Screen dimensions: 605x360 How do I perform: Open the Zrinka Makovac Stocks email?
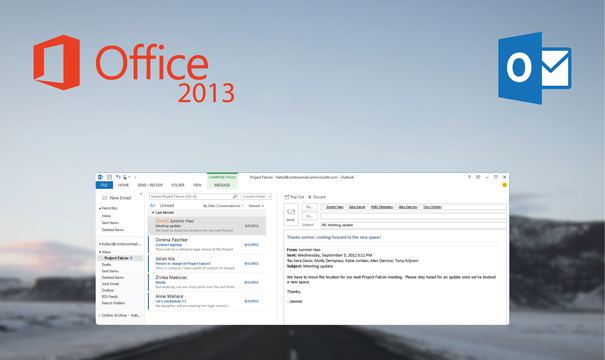207,282
